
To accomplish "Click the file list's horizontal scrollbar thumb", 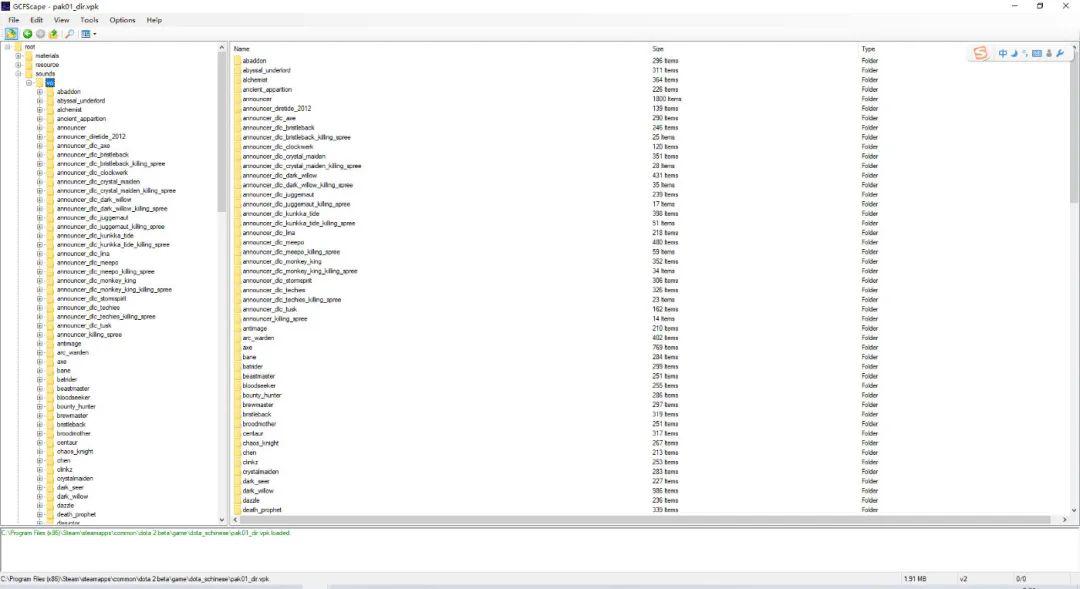I will point(645,519).
